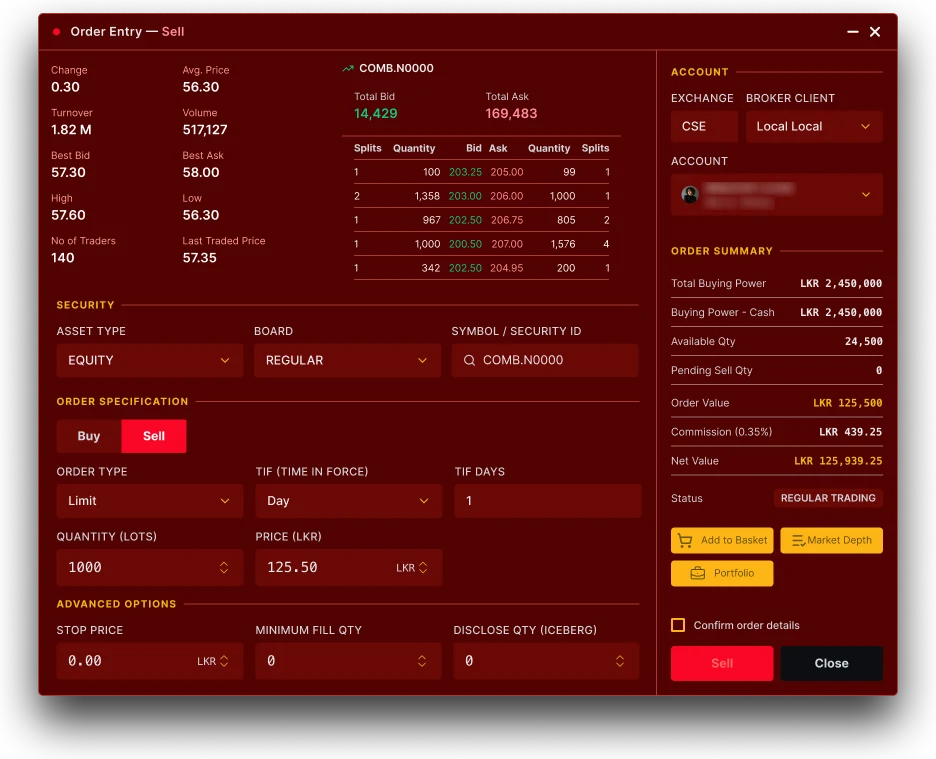Click the bid price 203.00
936x759 pixels.
coord(465,196)
